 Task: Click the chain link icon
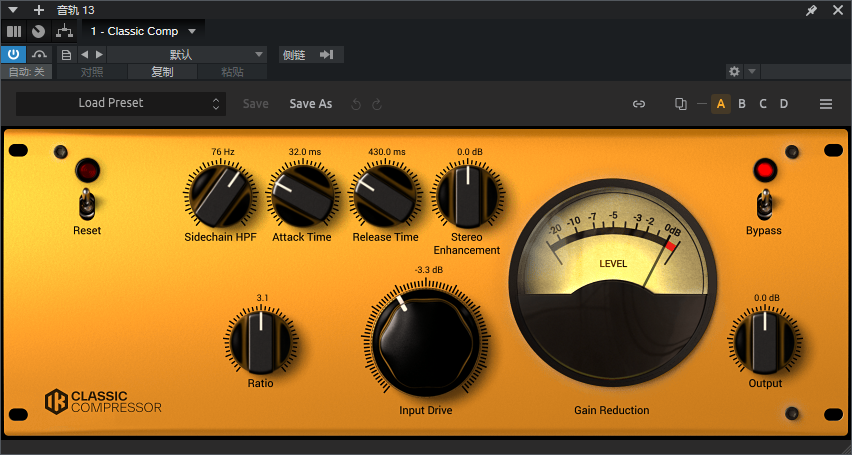(x=639, y=104)
